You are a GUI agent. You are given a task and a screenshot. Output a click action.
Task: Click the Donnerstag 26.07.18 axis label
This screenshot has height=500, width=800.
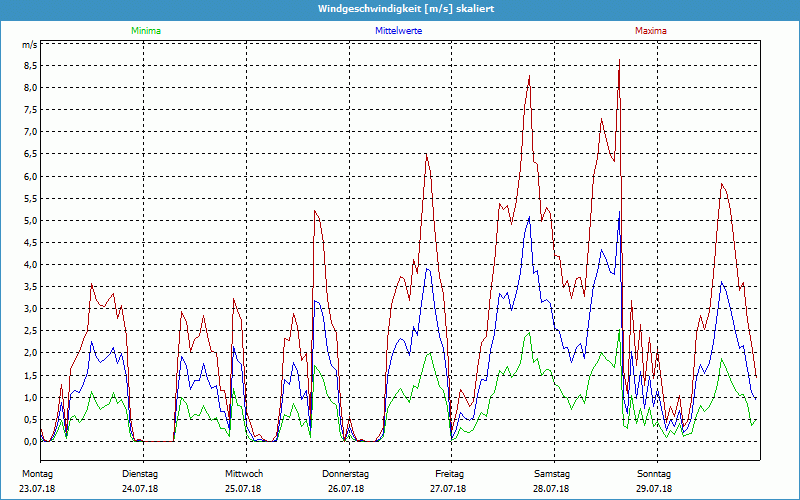[346, 480]
